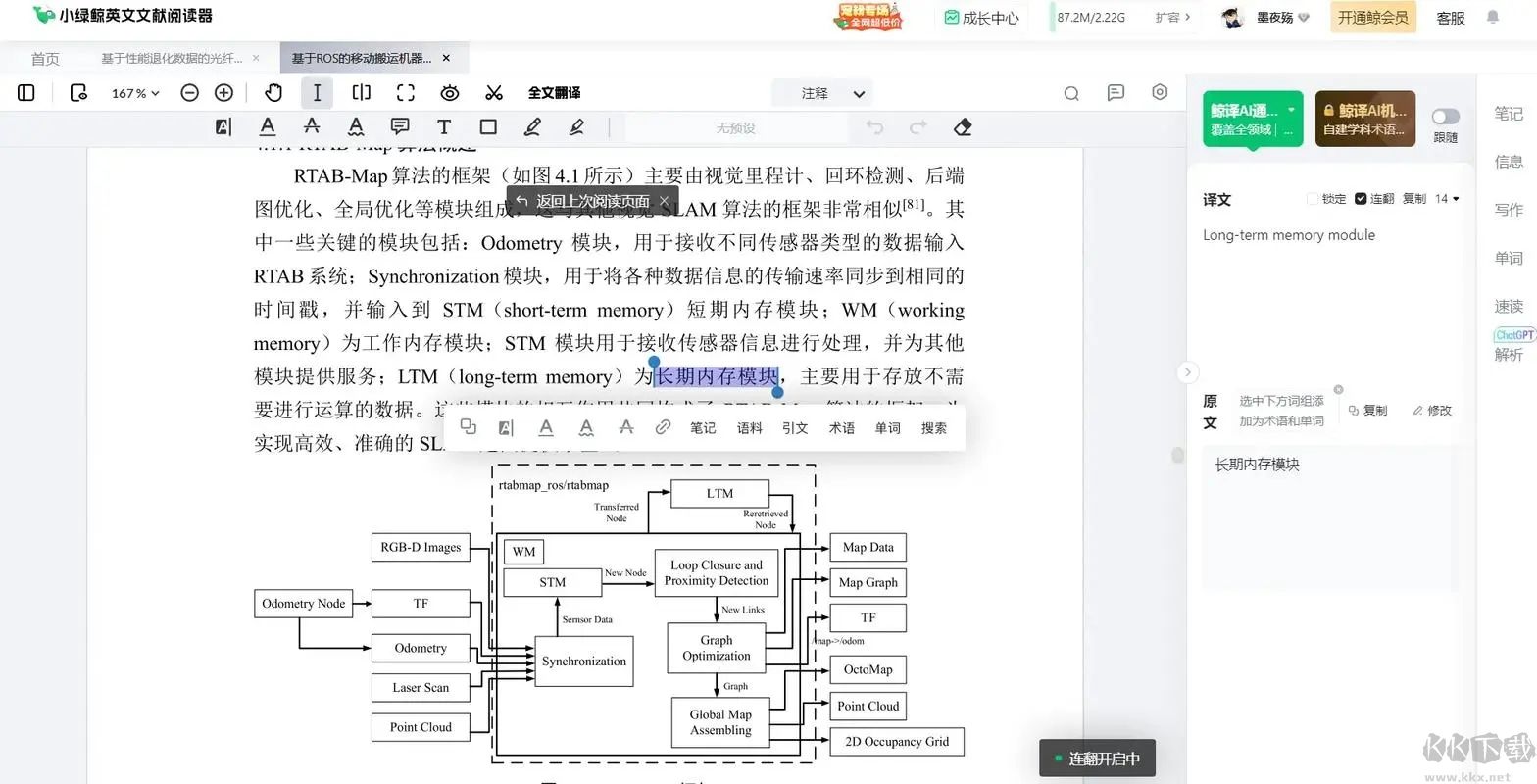Screen dimensions: 1537x784
Task: Check the 锁定 lock checkbox
Action: coord(1313,199)
